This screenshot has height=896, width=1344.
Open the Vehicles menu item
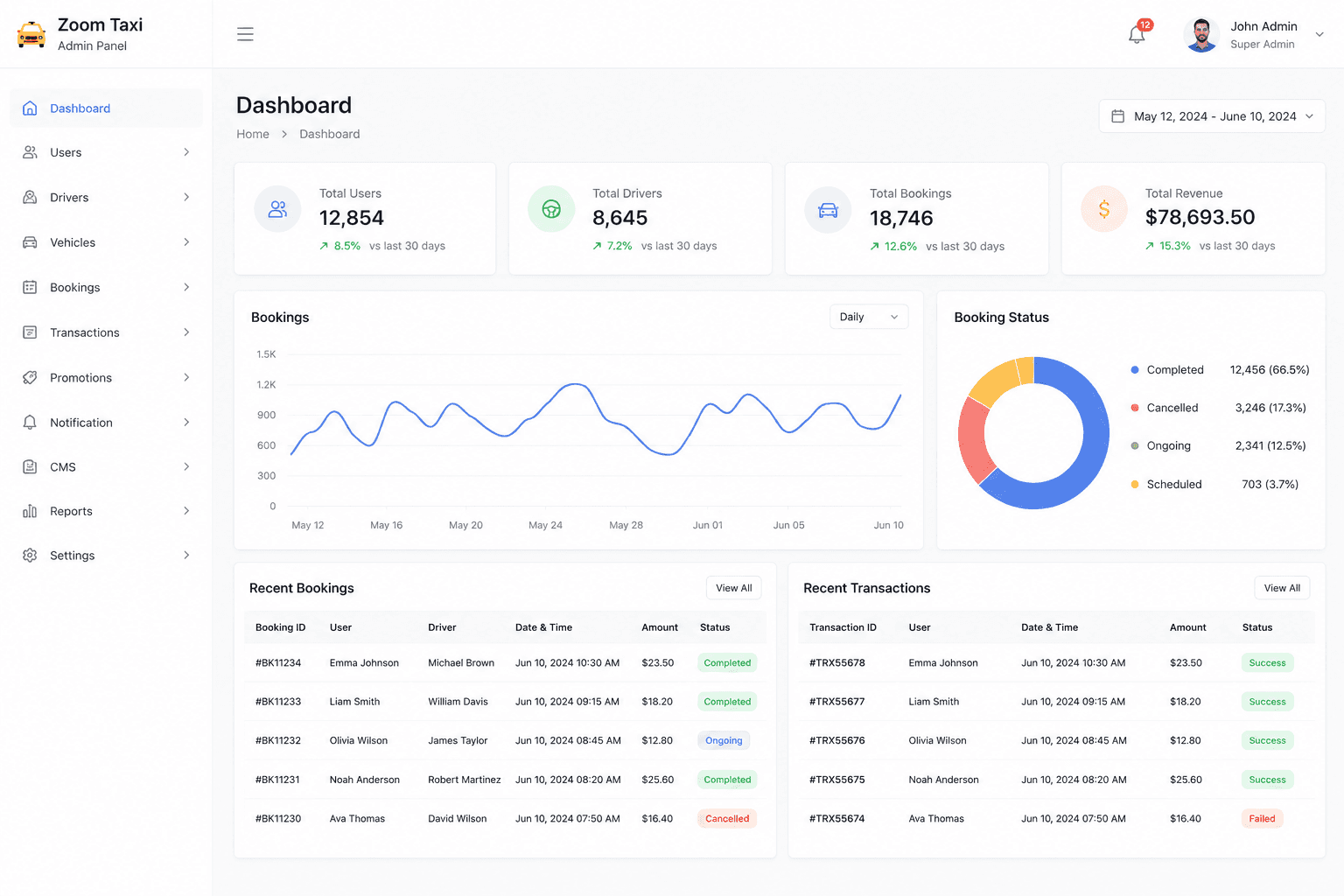[107, 242]
